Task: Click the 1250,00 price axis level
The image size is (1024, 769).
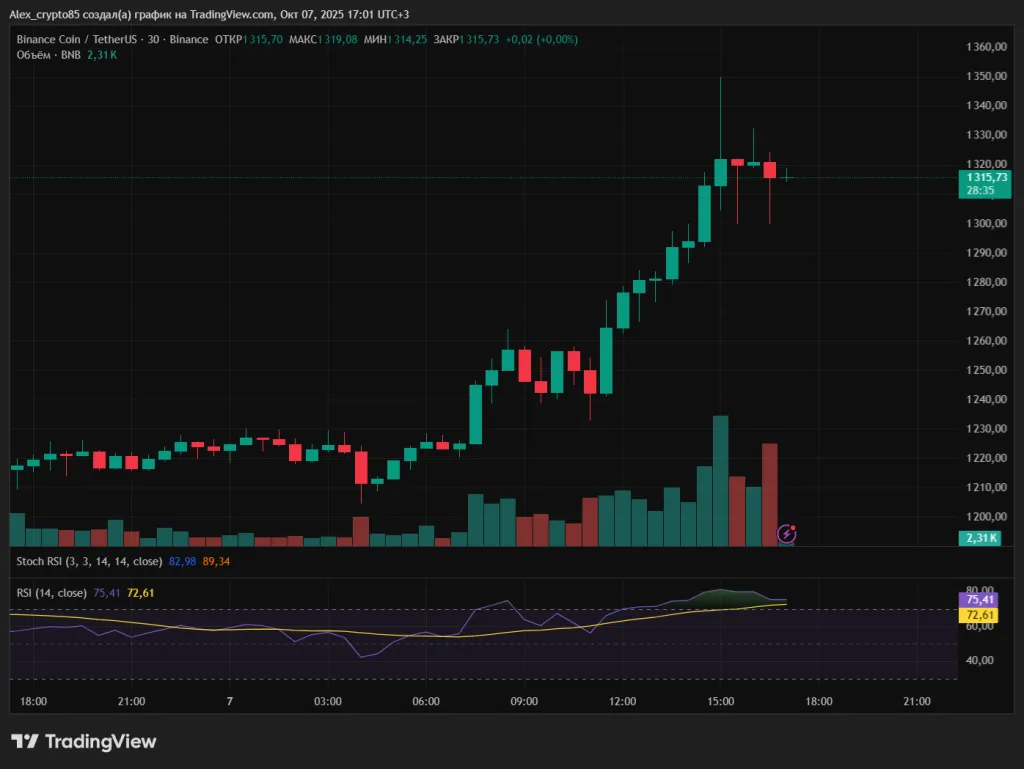Action: coord(984,370)
